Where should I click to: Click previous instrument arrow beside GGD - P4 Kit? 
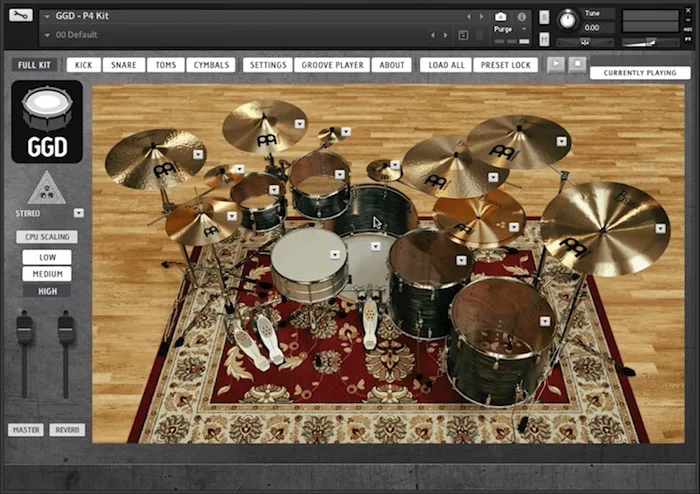(469, 17)
